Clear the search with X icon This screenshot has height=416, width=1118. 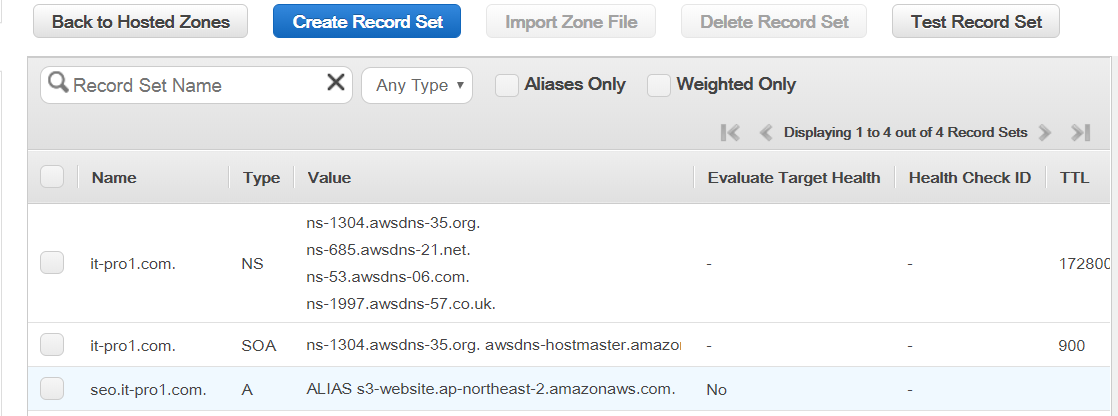336,83
